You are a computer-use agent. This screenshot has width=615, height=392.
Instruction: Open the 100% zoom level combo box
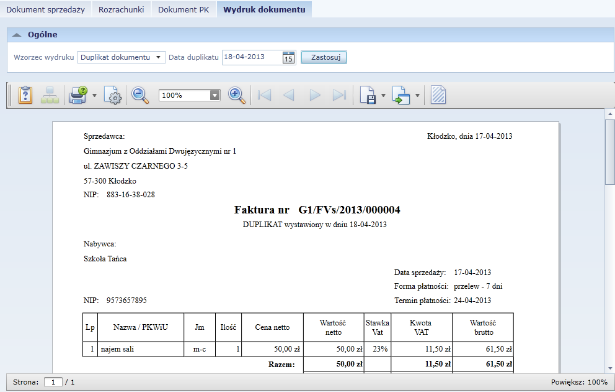tap(189, 95)
